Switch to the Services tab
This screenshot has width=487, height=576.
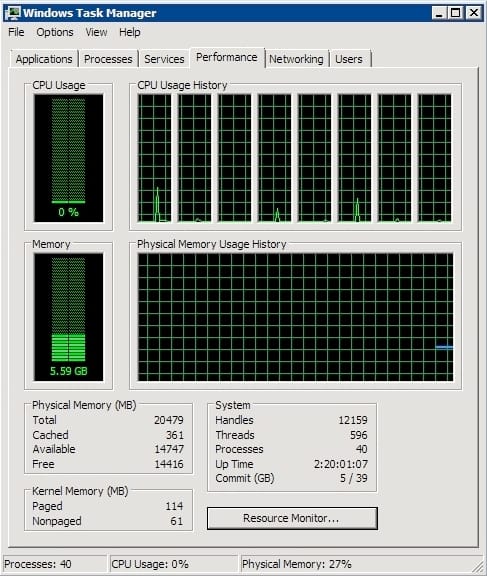coord(164,59)
